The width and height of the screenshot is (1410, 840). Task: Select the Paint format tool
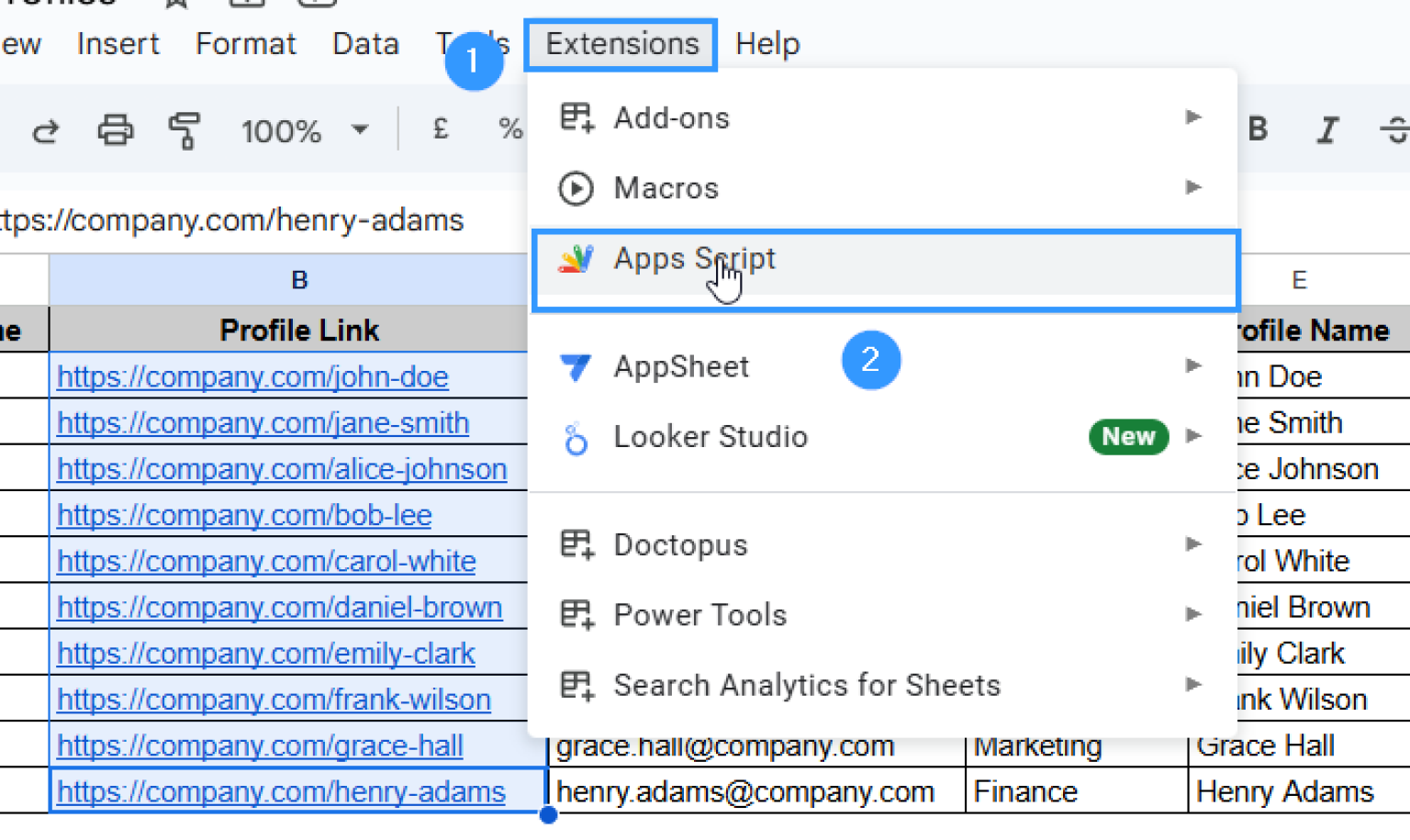(185, 130)
